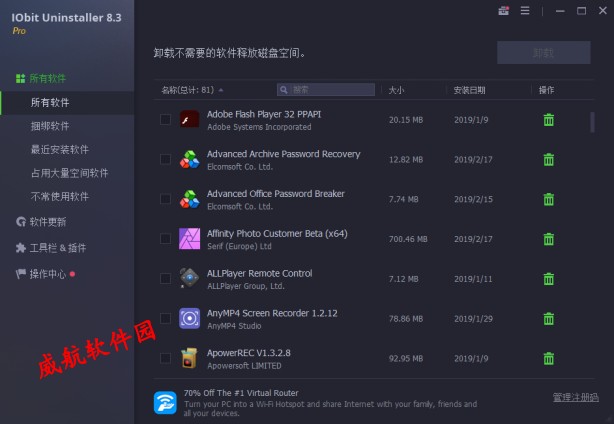Viewport: 614px width, 424px height.
Task: Select the ApowerREC V1.3.2.8 checkbox
Action: [x=165, y=358]
